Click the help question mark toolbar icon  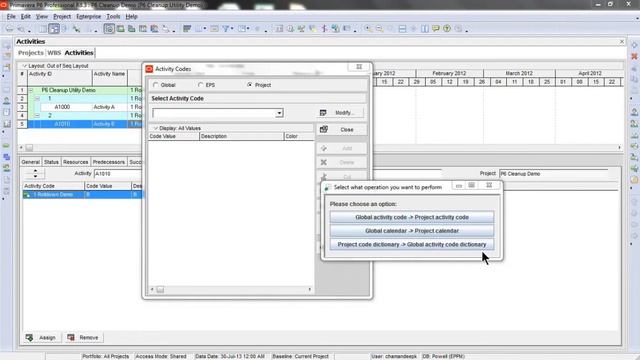pos(447,29)
